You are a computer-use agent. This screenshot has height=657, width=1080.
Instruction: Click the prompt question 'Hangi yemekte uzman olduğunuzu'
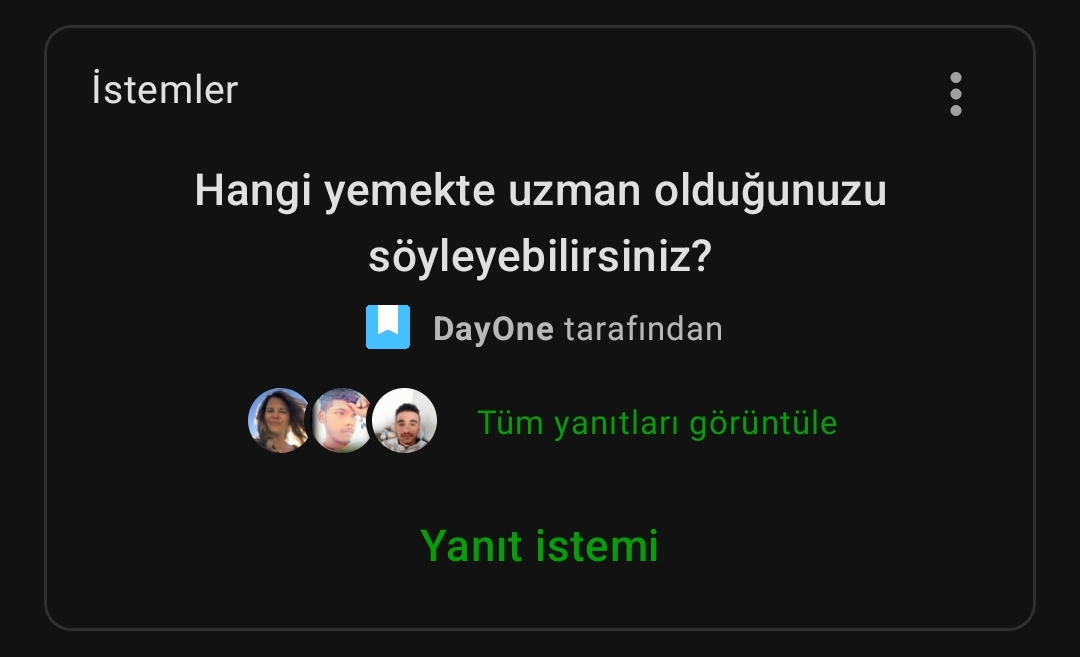tap(541, 191)
